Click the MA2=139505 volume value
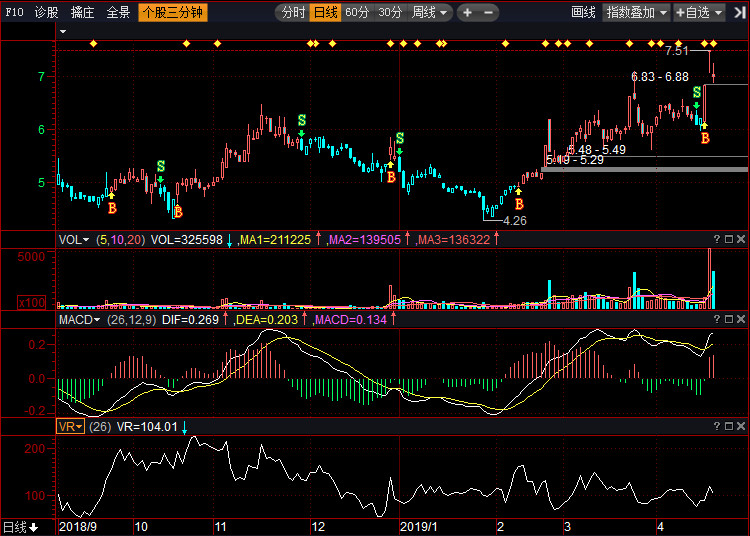 (364, 240)
